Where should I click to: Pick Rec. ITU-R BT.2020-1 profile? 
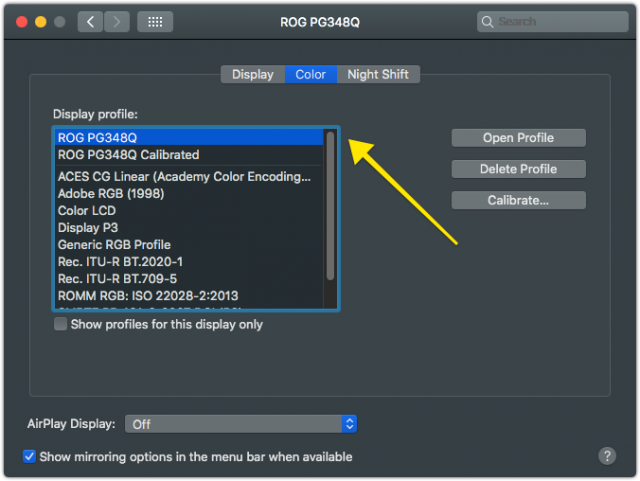pyautogui.click(x=189, y=262)
